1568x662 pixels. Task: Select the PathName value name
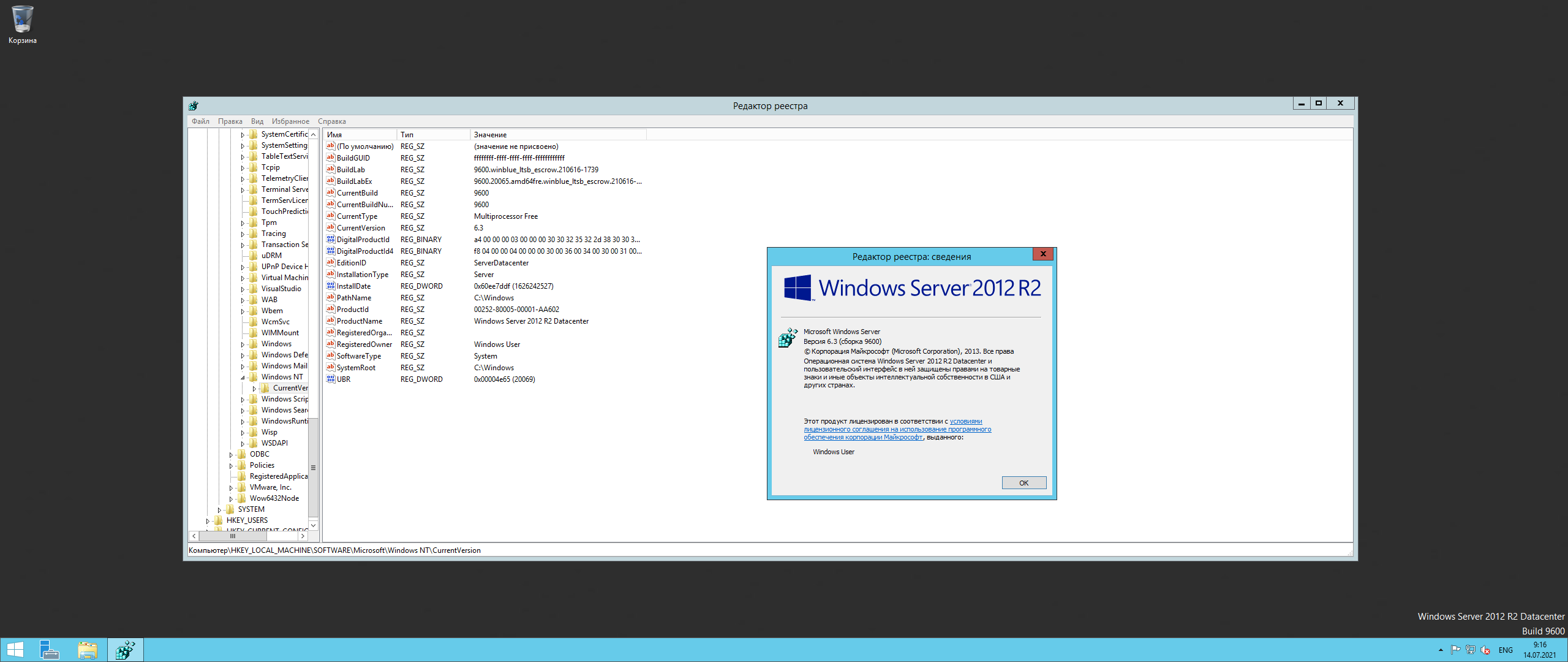[353, 298]
